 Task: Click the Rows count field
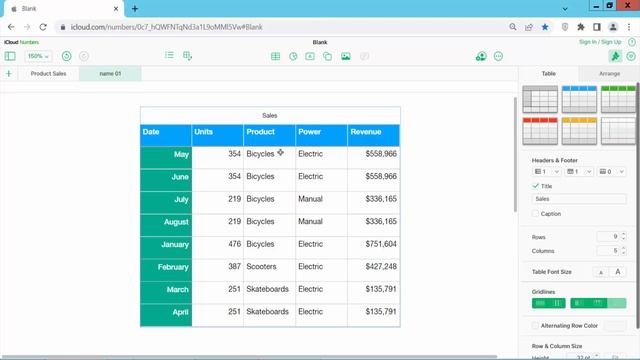[608, 236]
